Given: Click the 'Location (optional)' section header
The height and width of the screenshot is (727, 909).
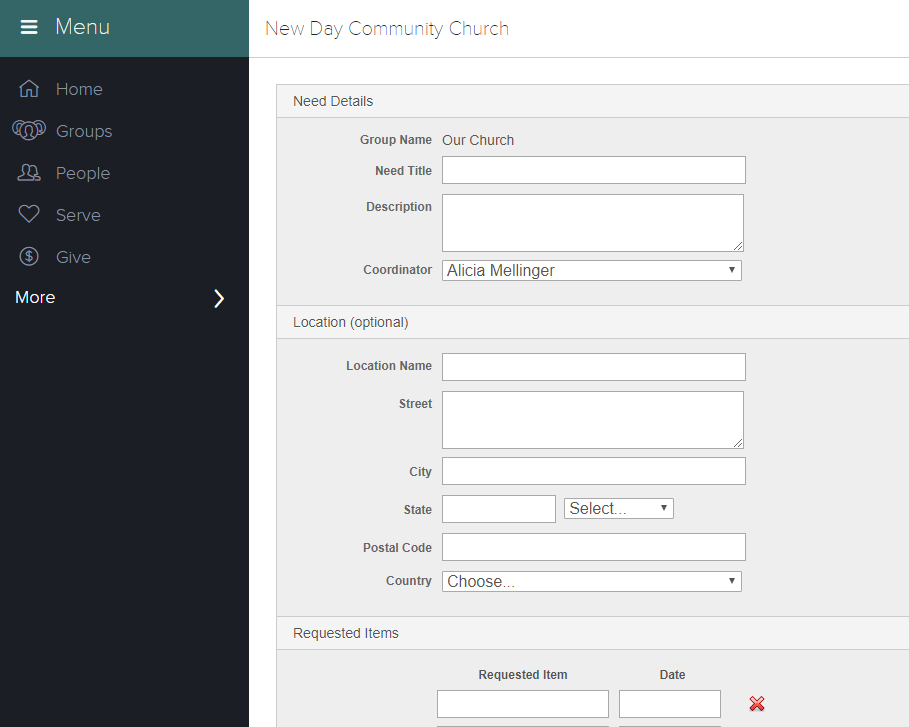Looking at the screenshot, I should tap(351, 322).
